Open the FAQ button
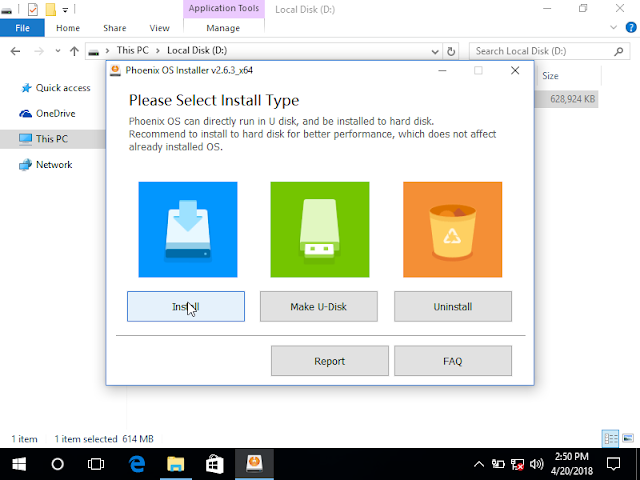 453,361
